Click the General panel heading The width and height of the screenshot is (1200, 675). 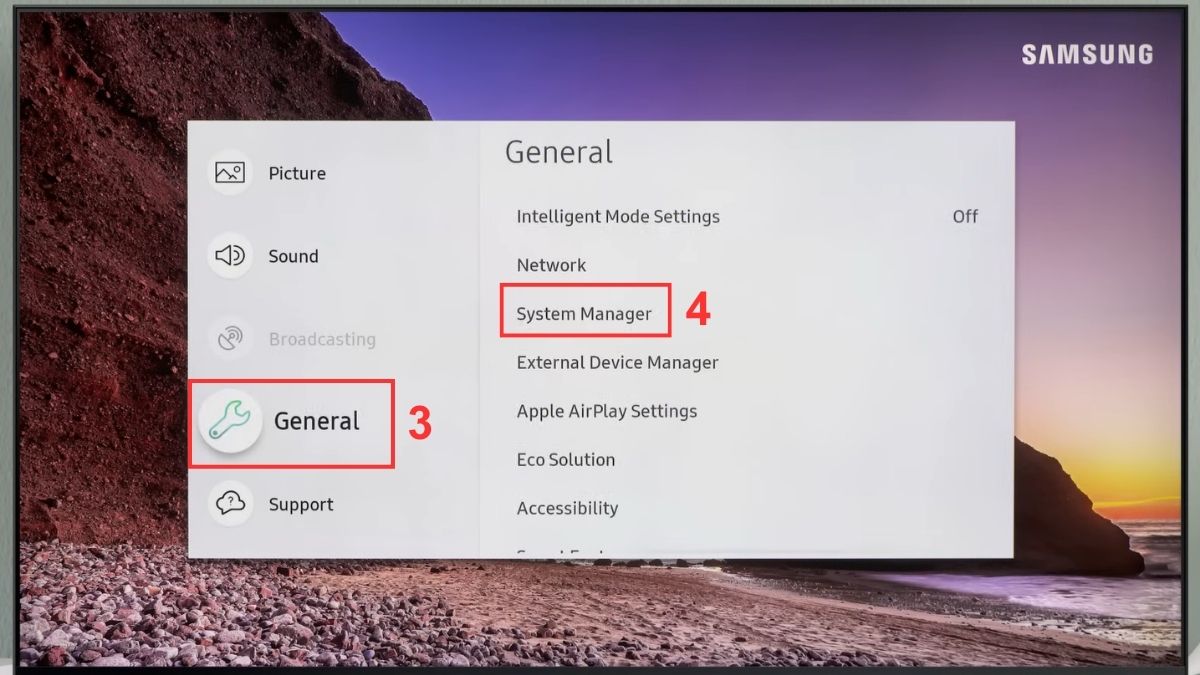(559, 152)
